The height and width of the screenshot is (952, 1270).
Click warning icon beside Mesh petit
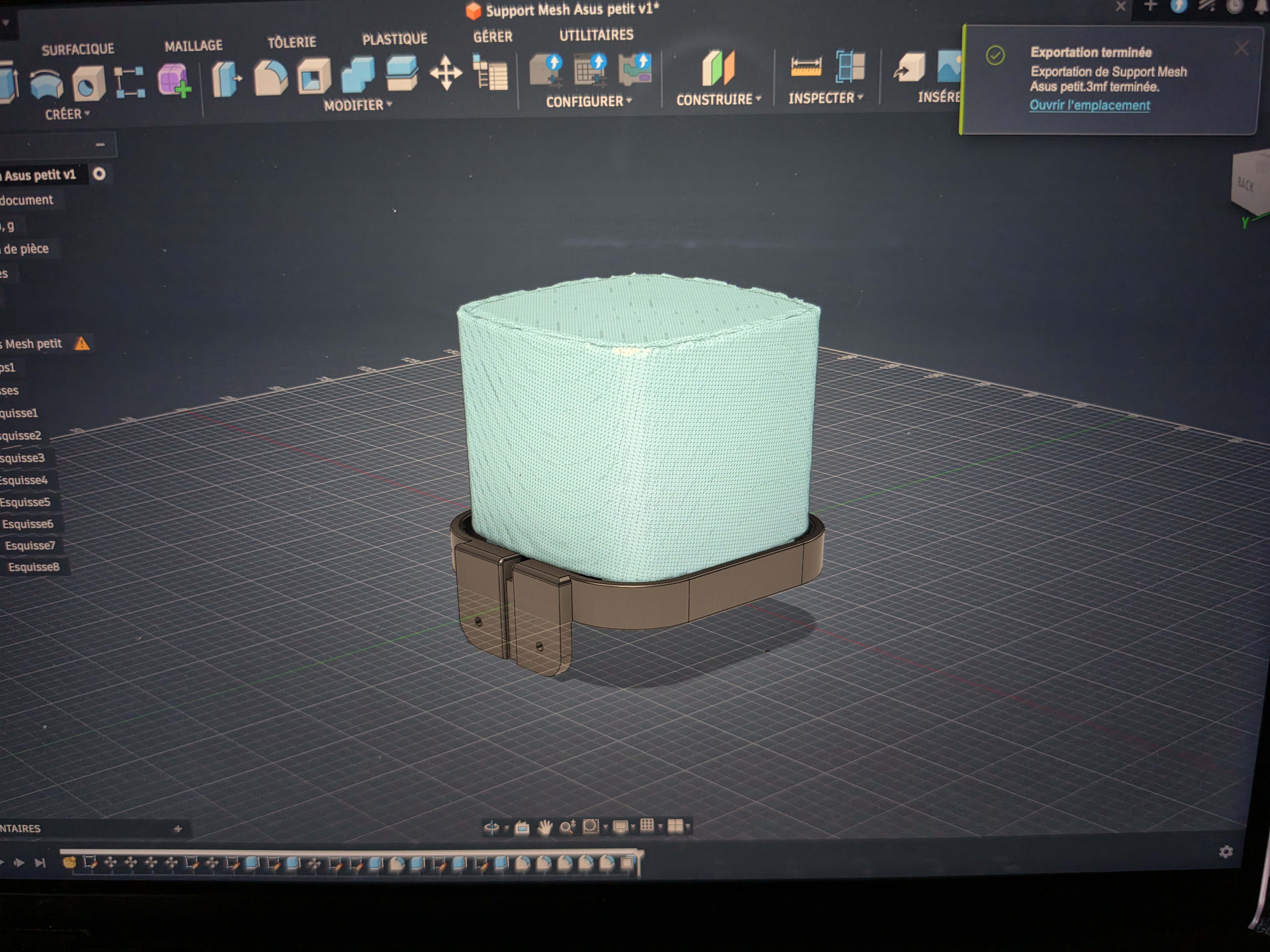coord(82,344)
